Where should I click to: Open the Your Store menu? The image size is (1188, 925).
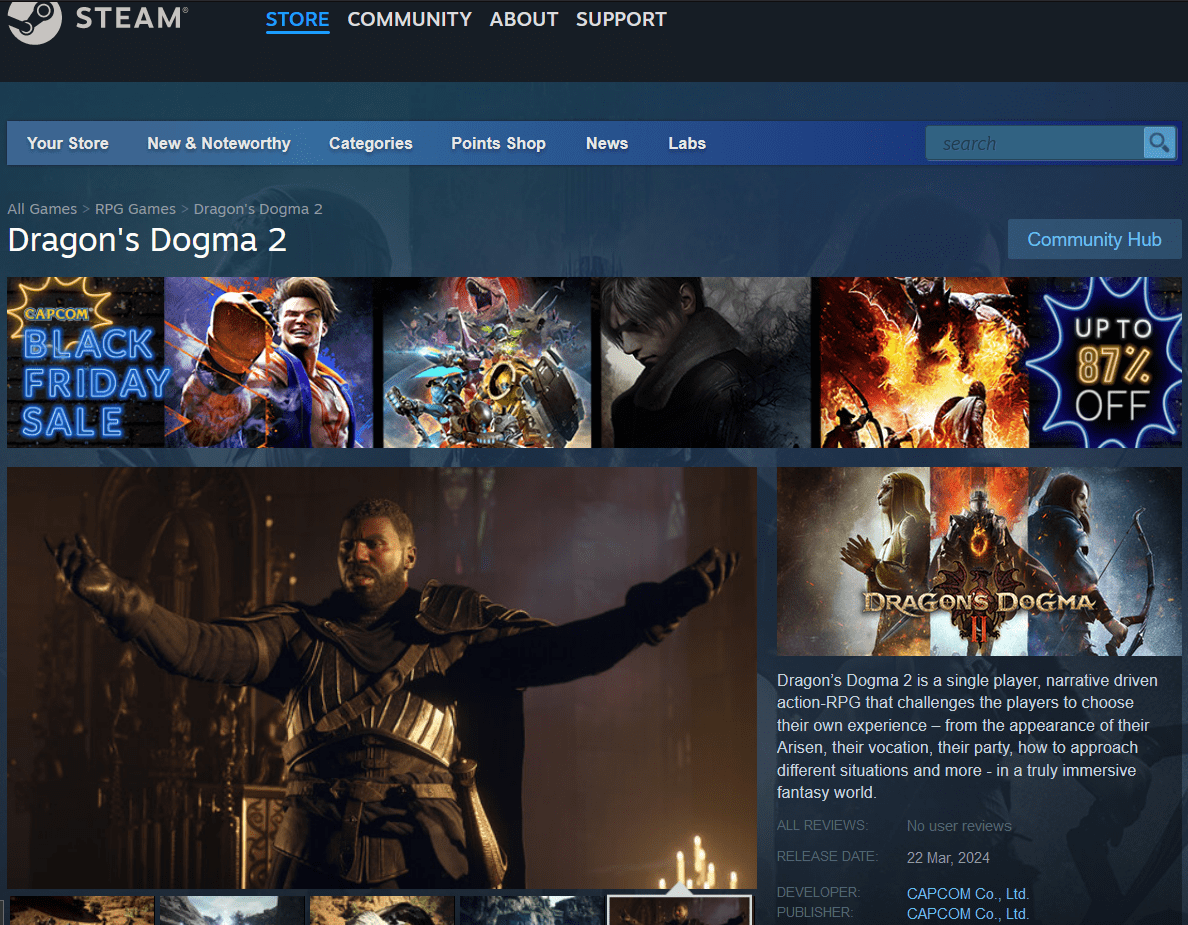click(67, 143)
